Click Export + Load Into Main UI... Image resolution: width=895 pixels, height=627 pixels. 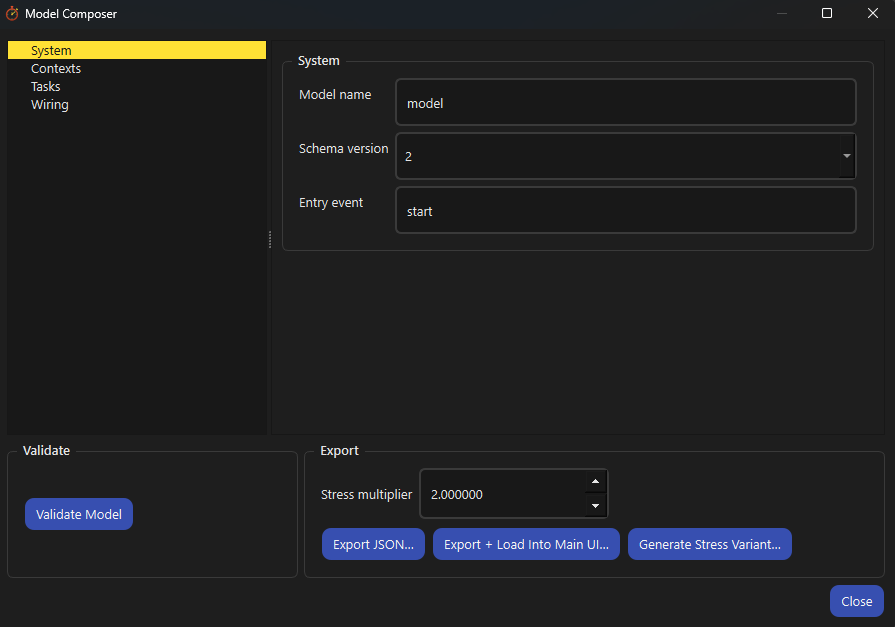pos(526,544)
